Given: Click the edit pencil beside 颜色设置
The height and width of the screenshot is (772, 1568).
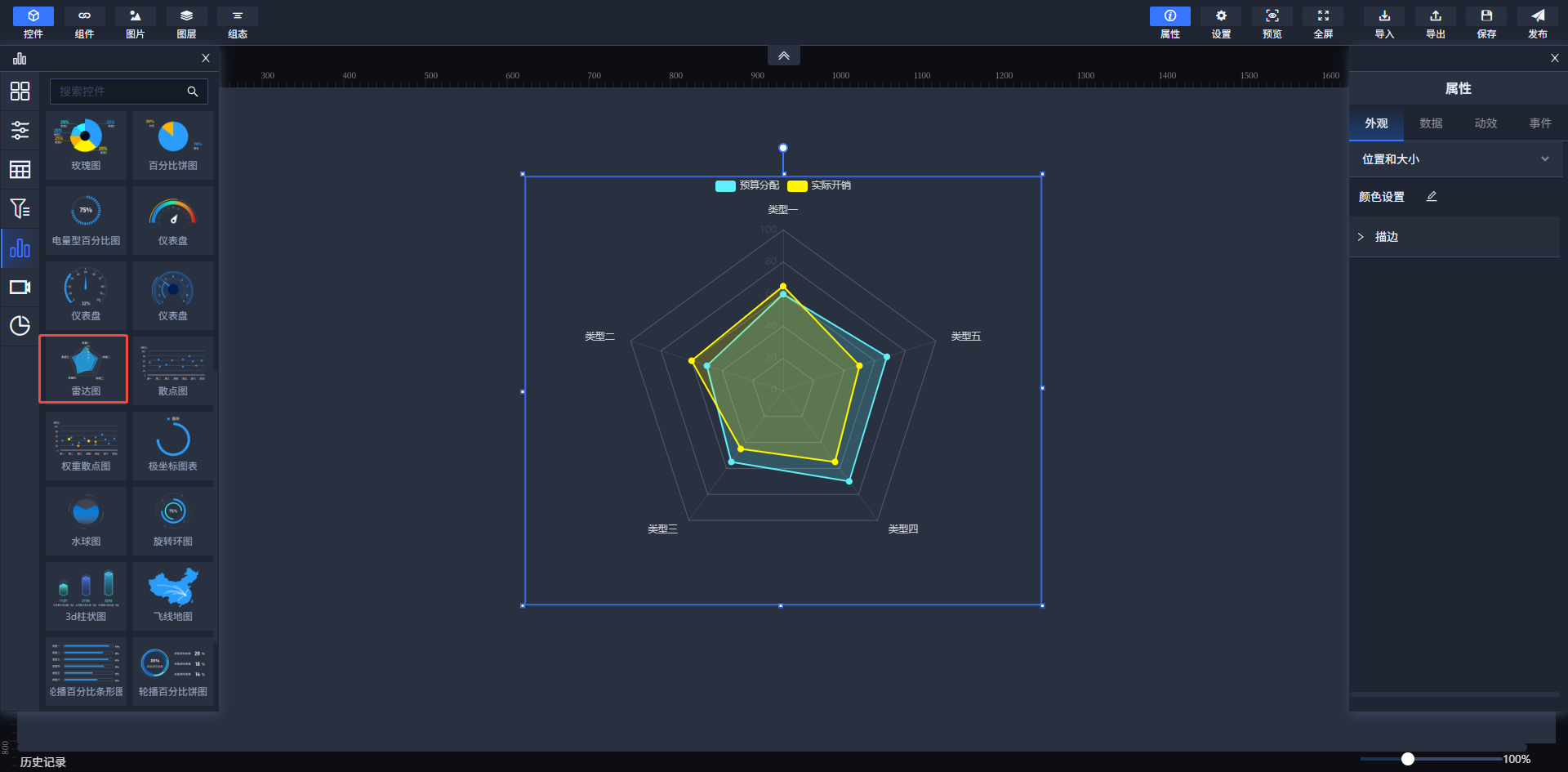Looking at the screenshot, I should 1432,197.
